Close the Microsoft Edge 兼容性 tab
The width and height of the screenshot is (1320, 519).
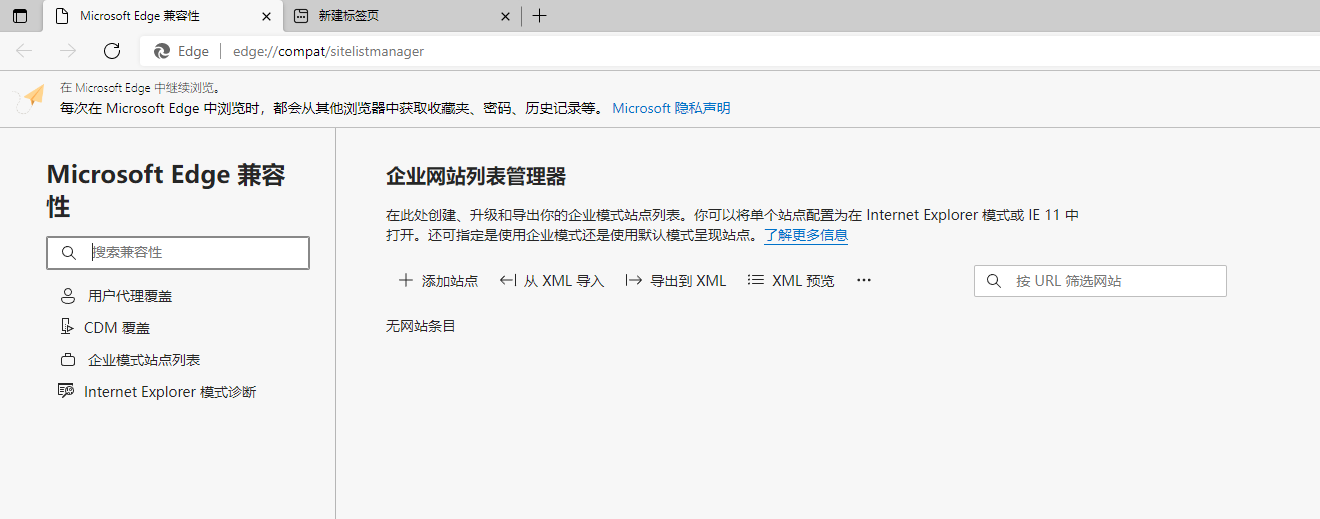click(266, 16)
